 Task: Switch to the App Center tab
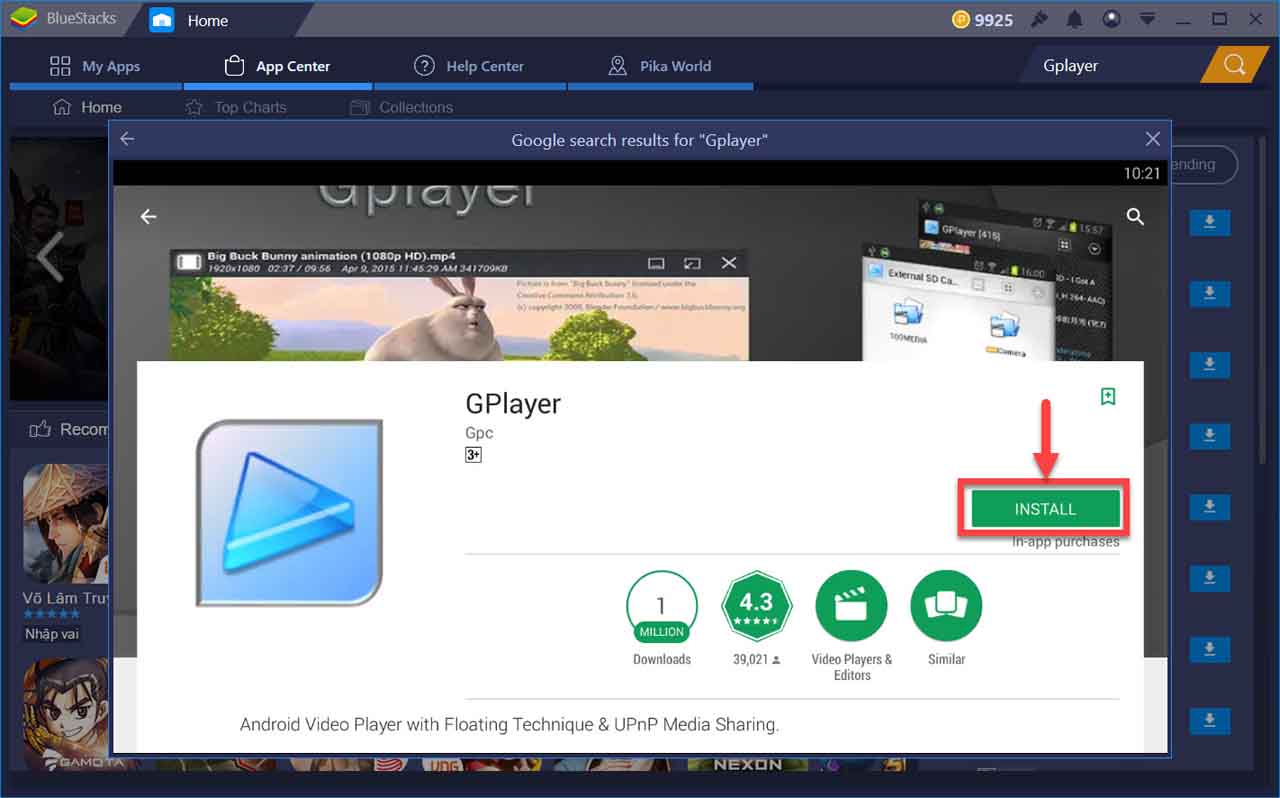pyautogui.click(x=277, y=66)
